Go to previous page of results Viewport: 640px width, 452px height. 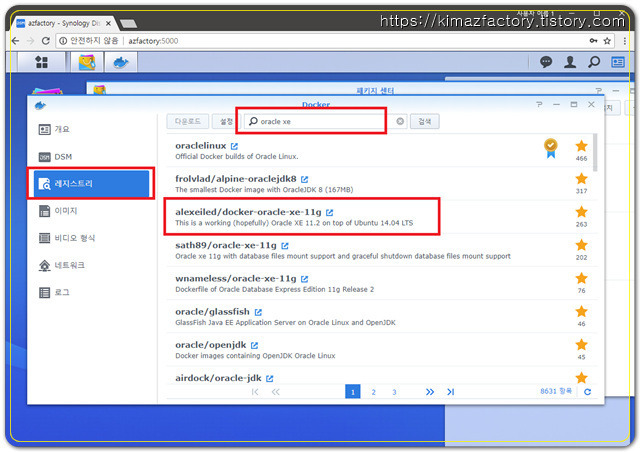coord(276,392)
